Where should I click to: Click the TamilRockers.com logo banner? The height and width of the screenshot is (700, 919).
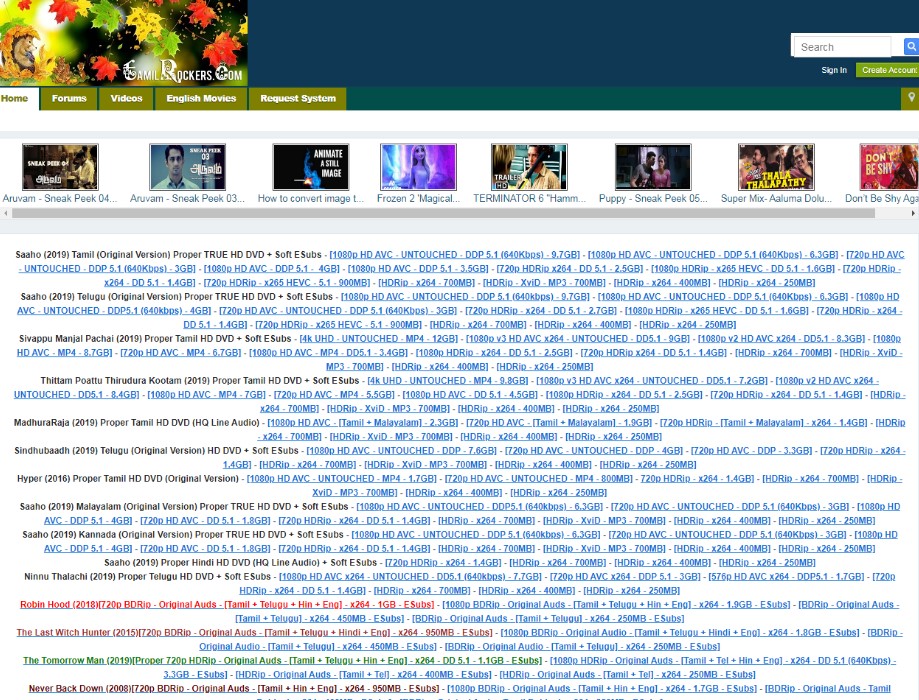[124, 43]
